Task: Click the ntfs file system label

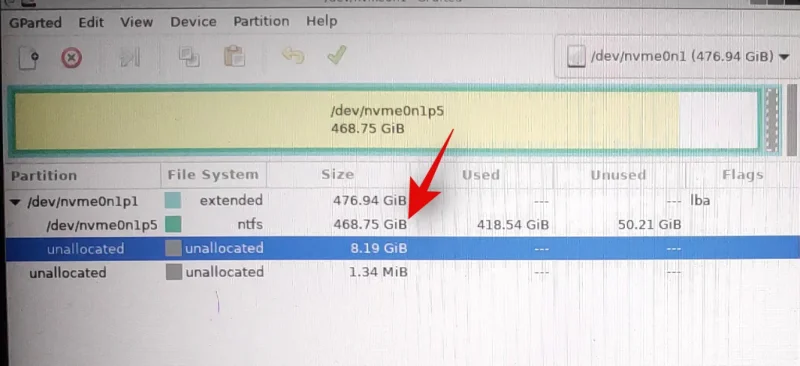Action: (x=250, y=224)
